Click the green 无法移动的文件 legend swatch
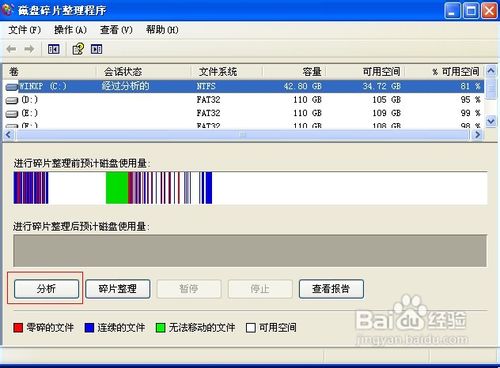The width and height of the screenshot is (500, 368). click(x=160, y=328)
